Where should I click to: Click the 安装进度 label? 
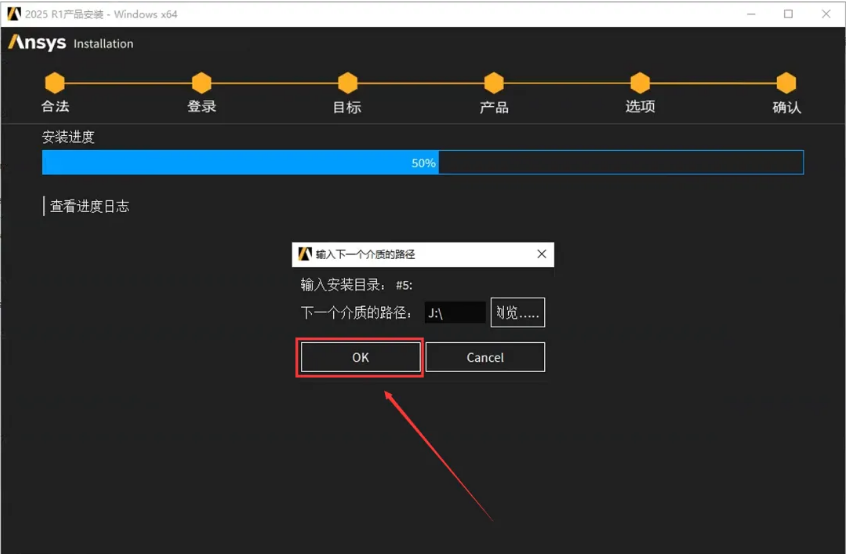(x=68, y=137)
